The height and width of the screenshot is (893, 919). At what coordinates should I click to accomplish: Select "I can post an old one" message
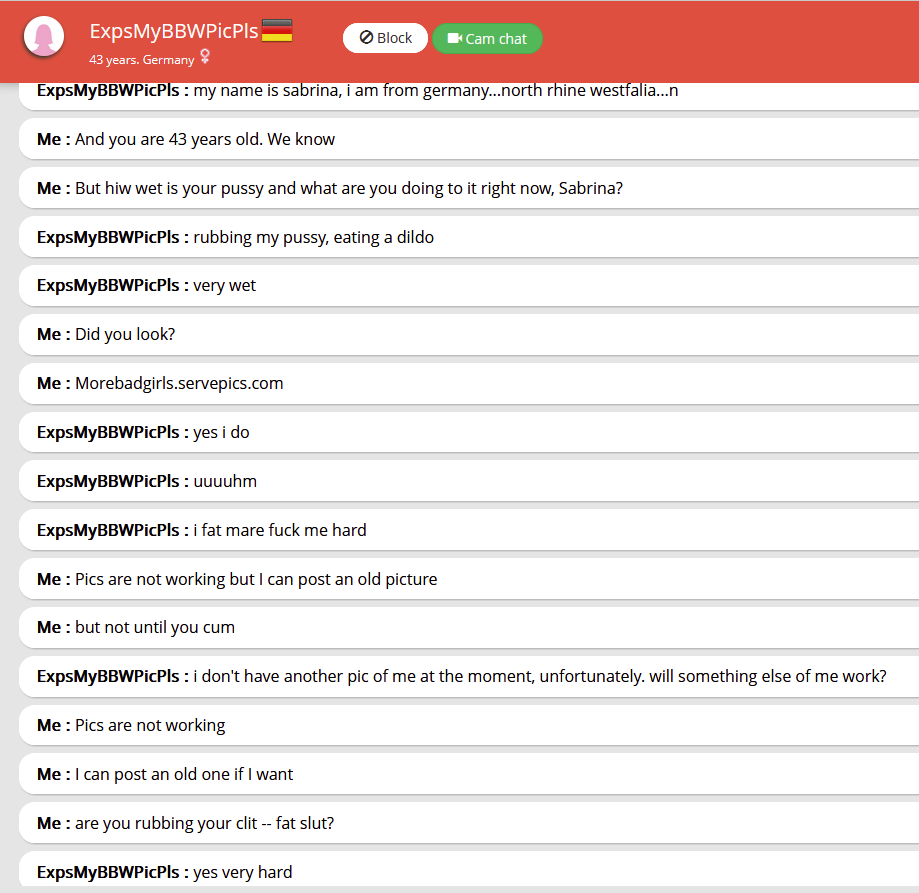(x=184, y=774)
